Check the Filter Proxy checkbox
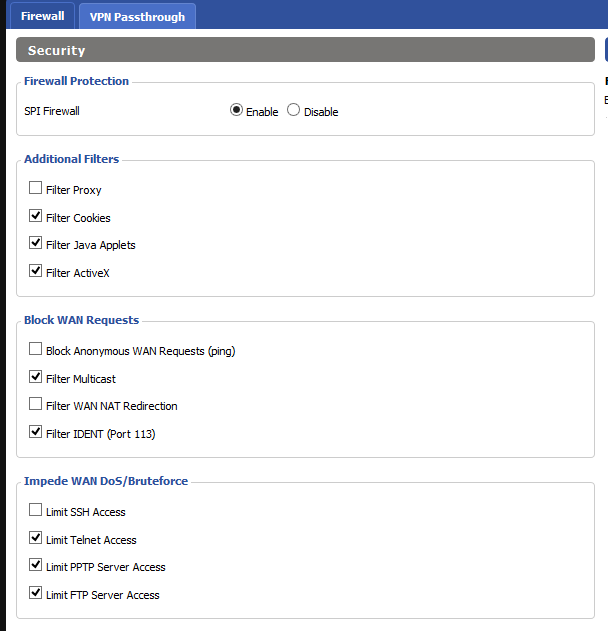This screenshot has width=608, height=631. coord(36,188)
